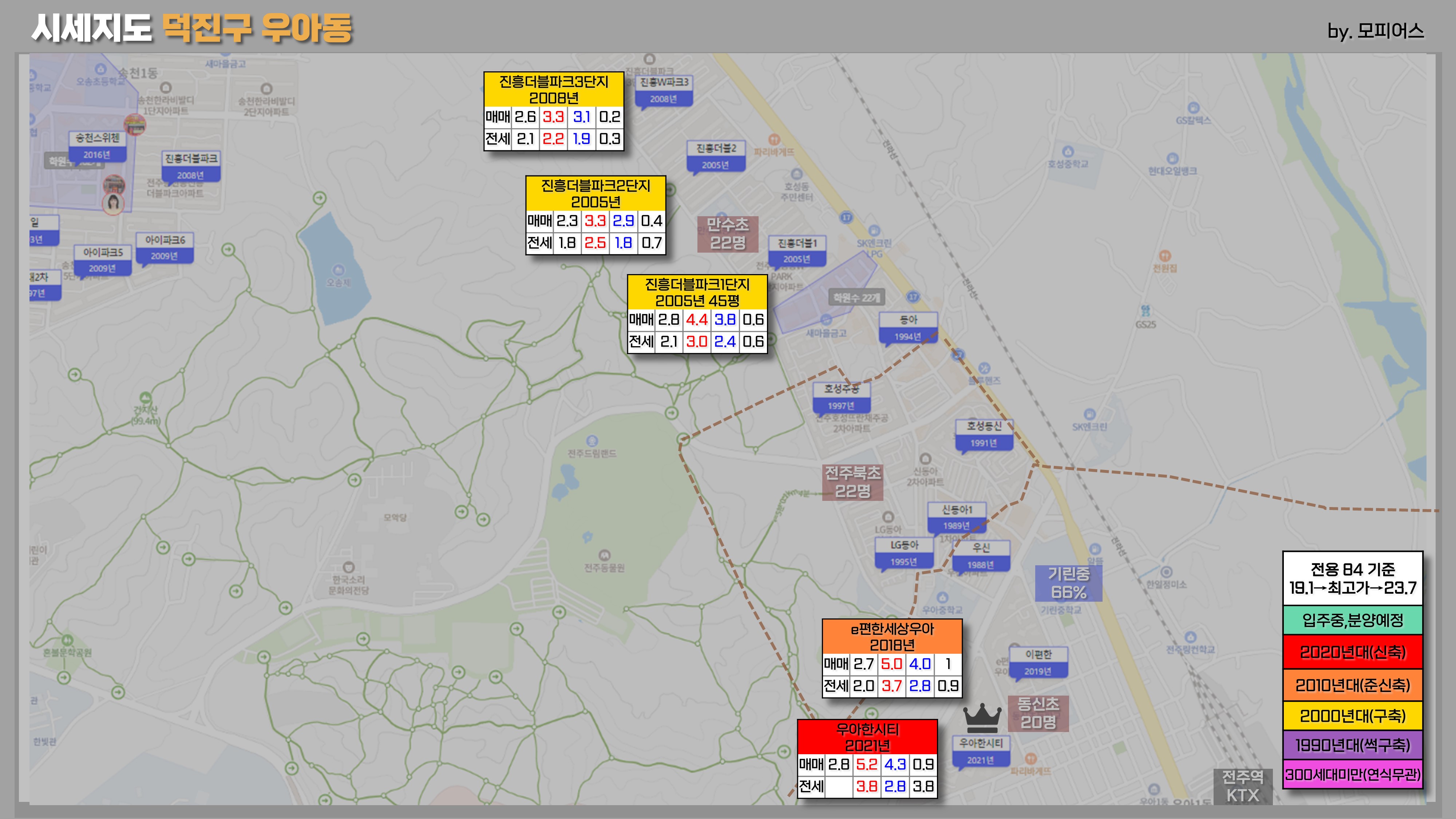The height and width of the screenshot is (819, 1456).
Task: Open the 진흥더블파크3단지 price table header
Action: [553, 89]
